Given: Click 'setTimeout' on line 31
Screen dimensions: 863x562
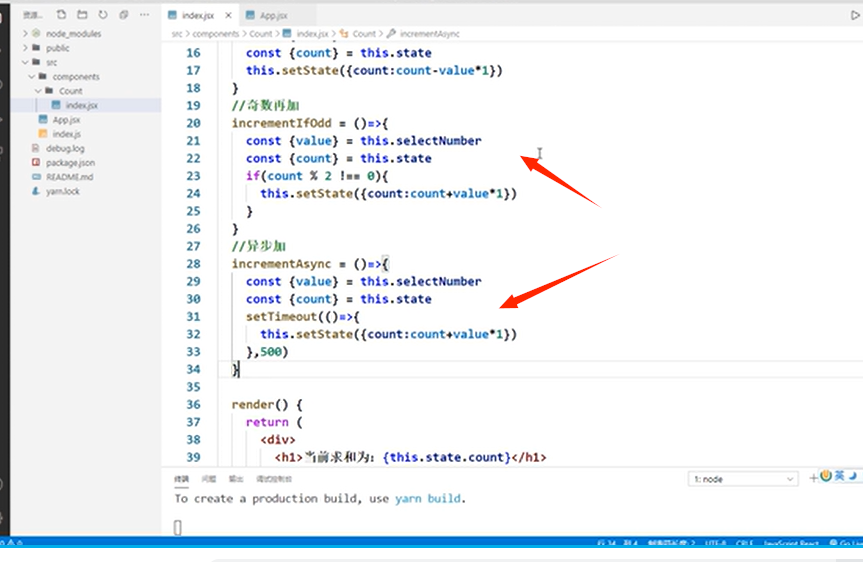Looking at the screenshot, I should [281, 317].
